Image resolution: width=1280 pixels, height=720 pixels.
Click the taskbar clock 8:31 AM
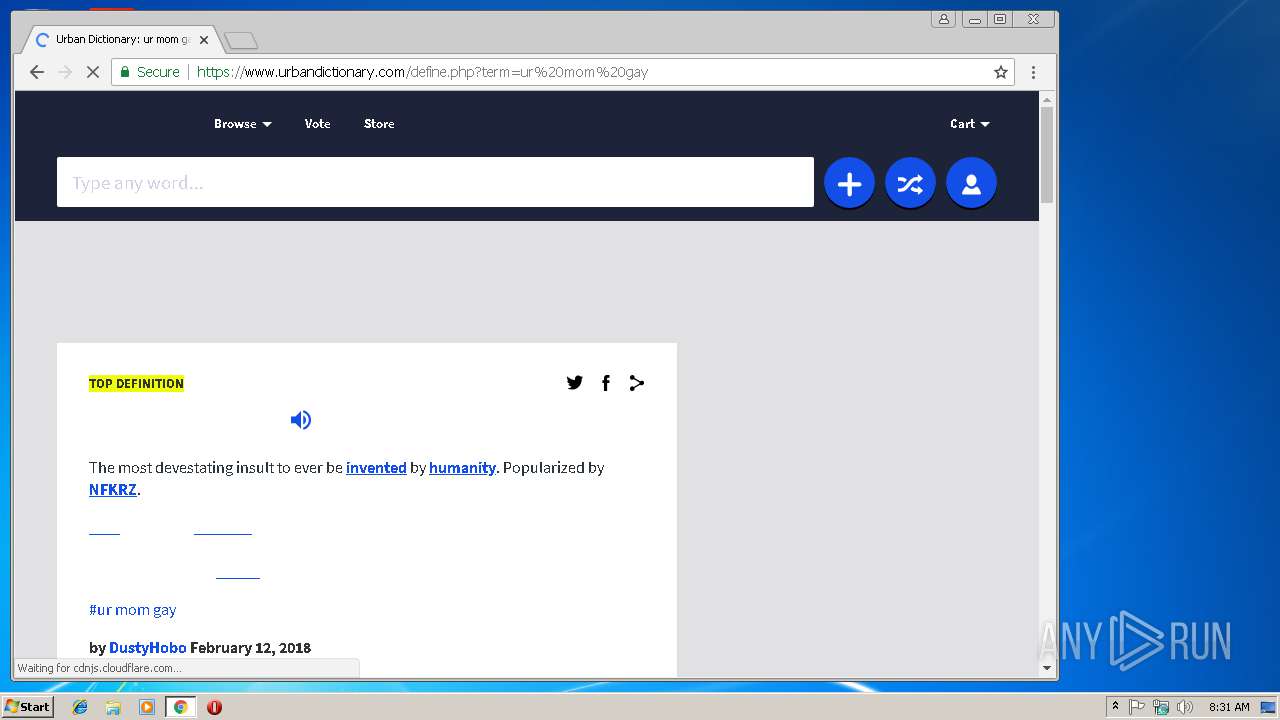(1229, 707)
